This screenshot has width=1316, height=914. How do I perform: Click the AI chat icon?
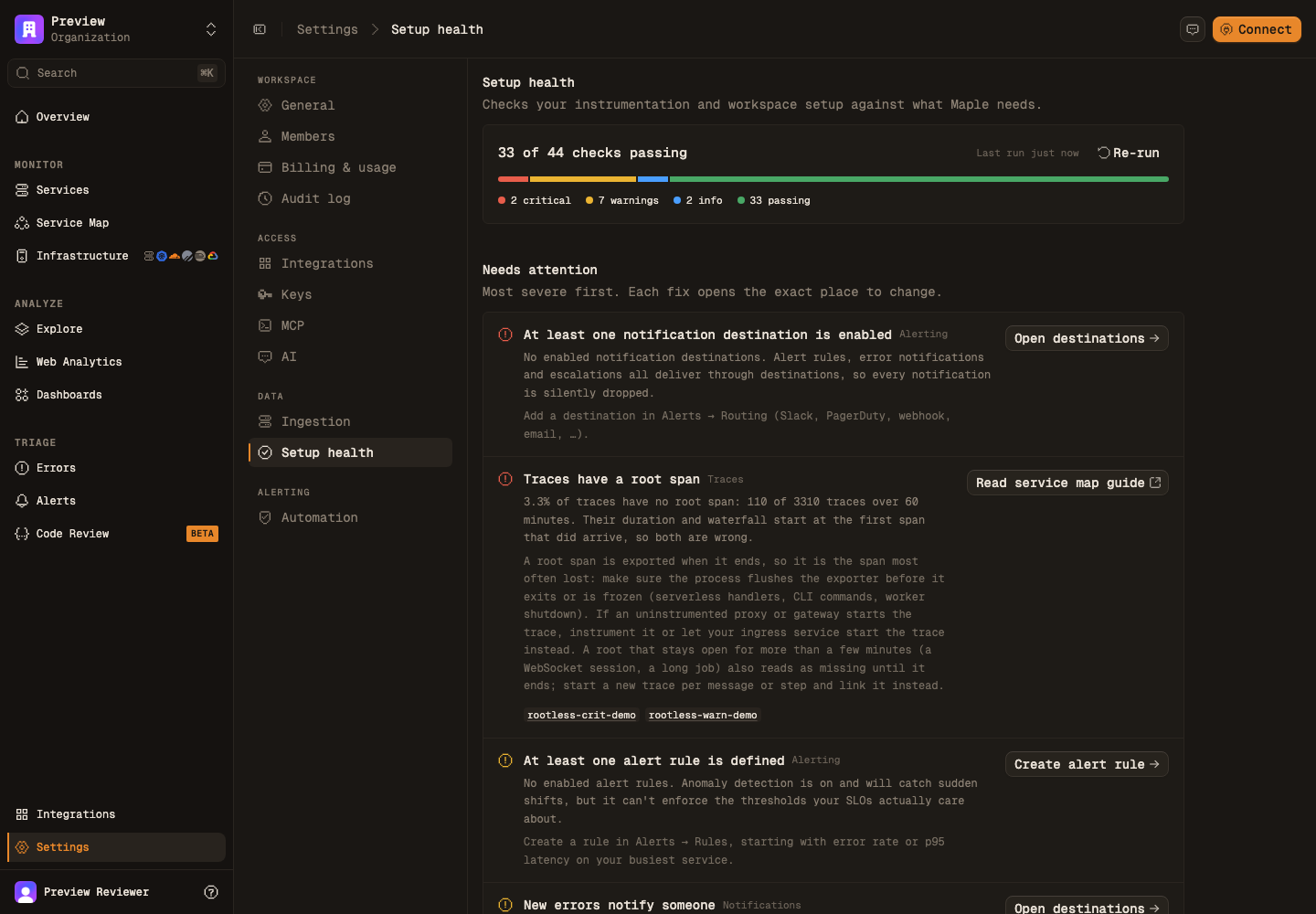265,356
